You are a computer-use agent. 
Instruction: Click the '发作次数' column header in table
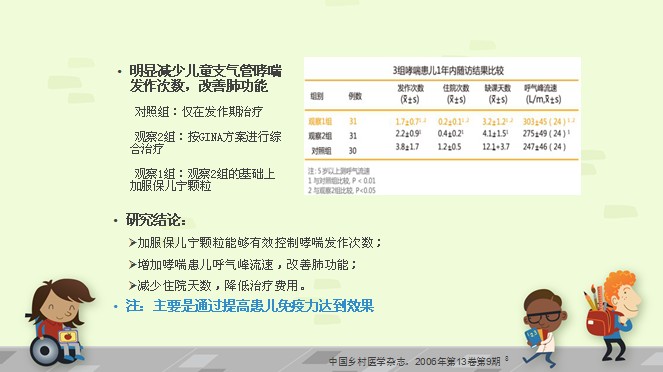tap(410, 94)
